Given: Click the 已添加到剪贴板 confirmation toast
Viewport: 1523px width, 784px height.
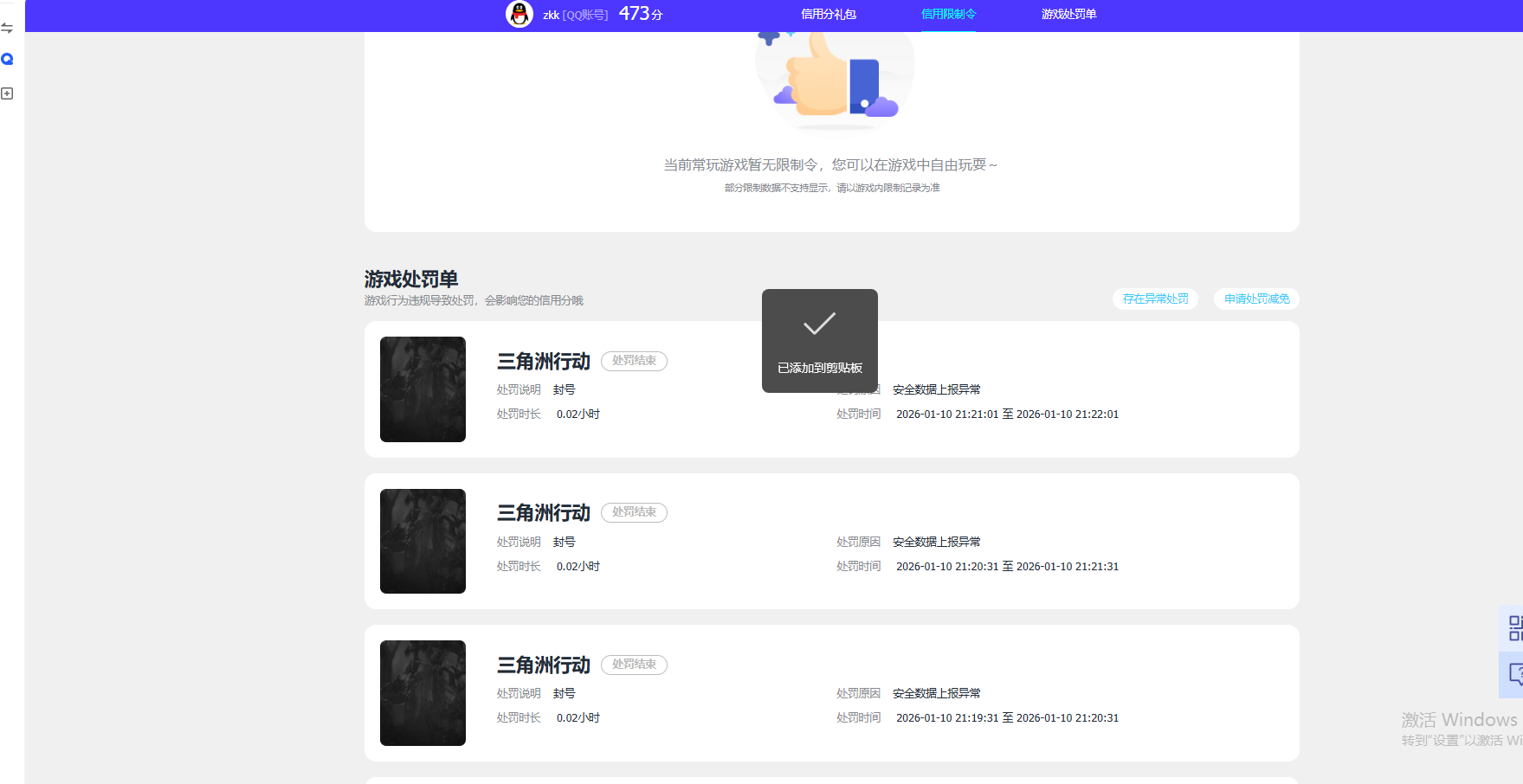Looking at the screenshot, I should pos(820,341).
